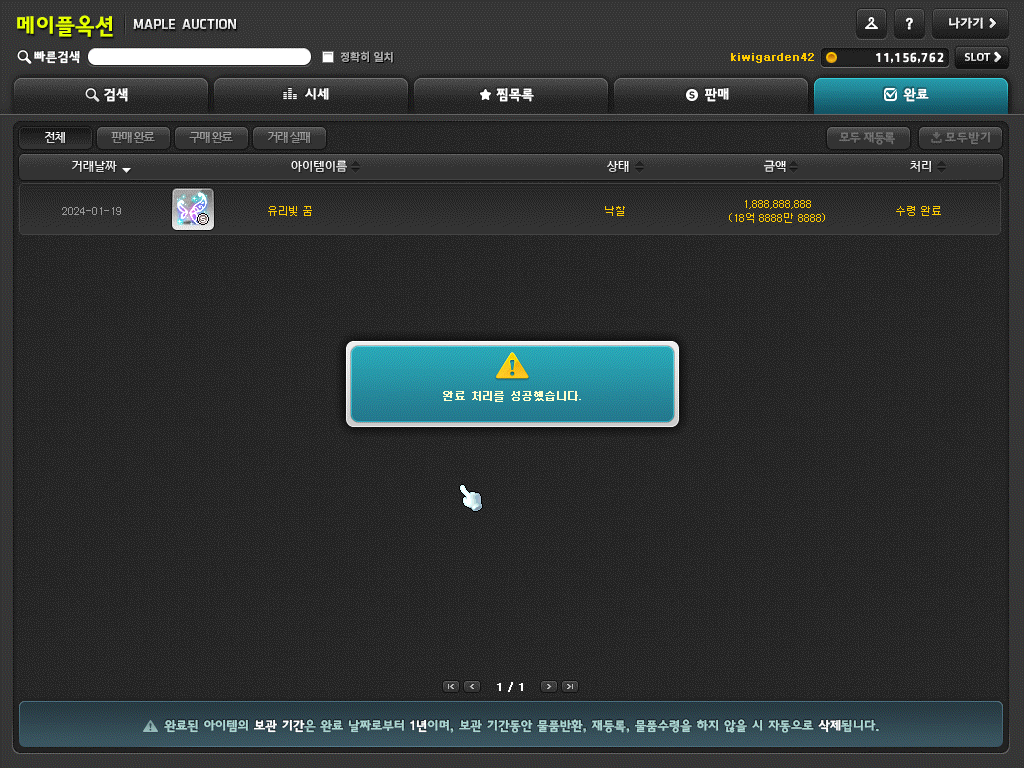The height and width of the screenshot is (768, 1024).
Task: Focus the 빠른검색 search input field
Action: [x=199, y=57]
